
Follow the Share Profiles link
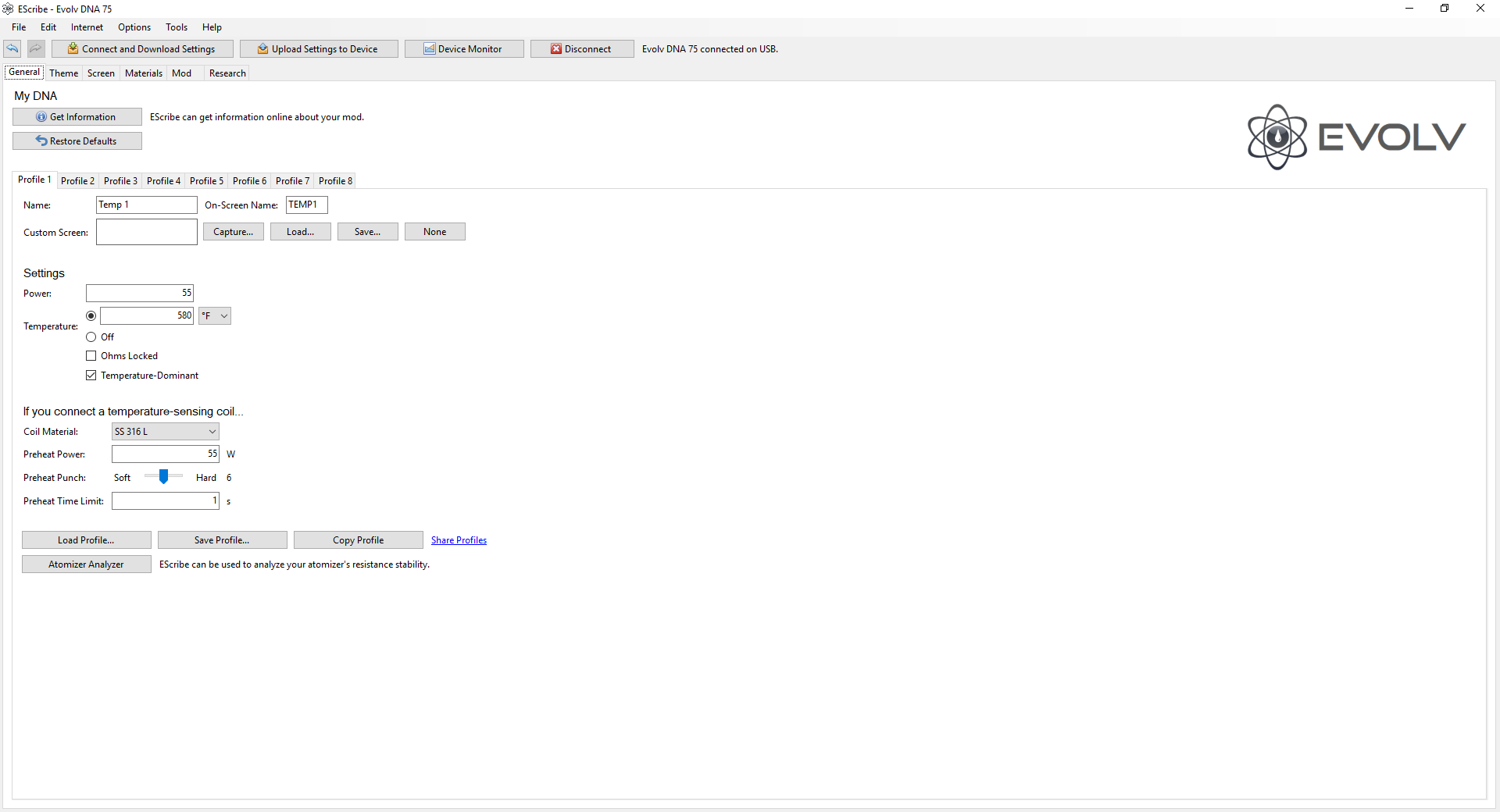(459, 540)
